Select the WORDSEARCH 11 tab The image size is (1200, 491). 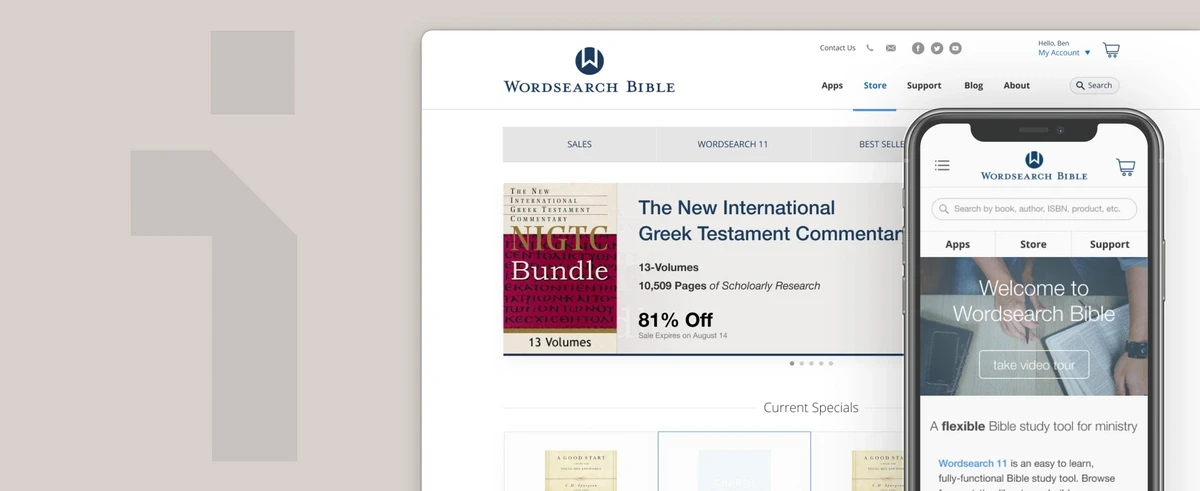coord(733,144)
